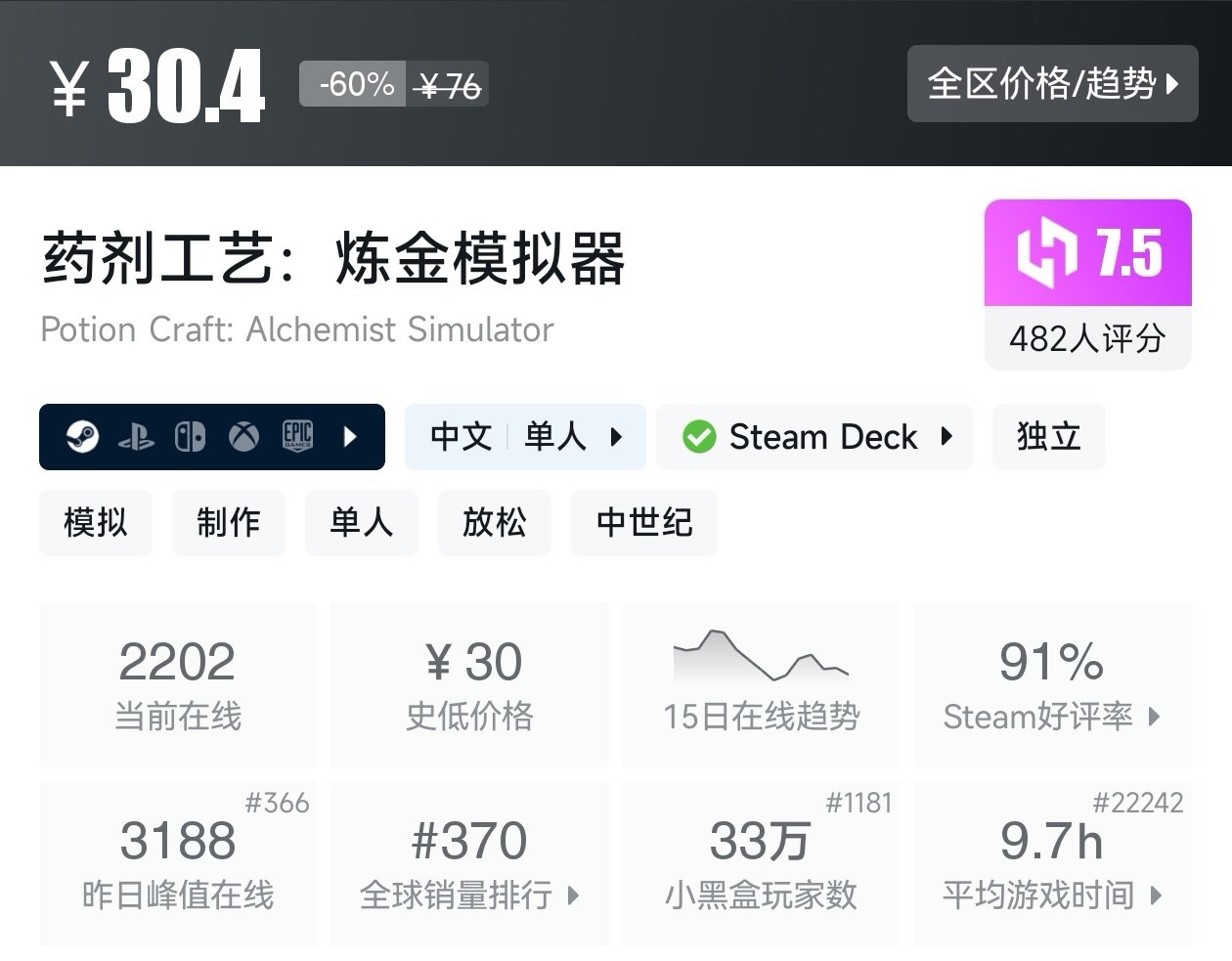The image size is (1232, 961).
Task: Click the Nintendo Switch platform icon
Action: [190, 437]
